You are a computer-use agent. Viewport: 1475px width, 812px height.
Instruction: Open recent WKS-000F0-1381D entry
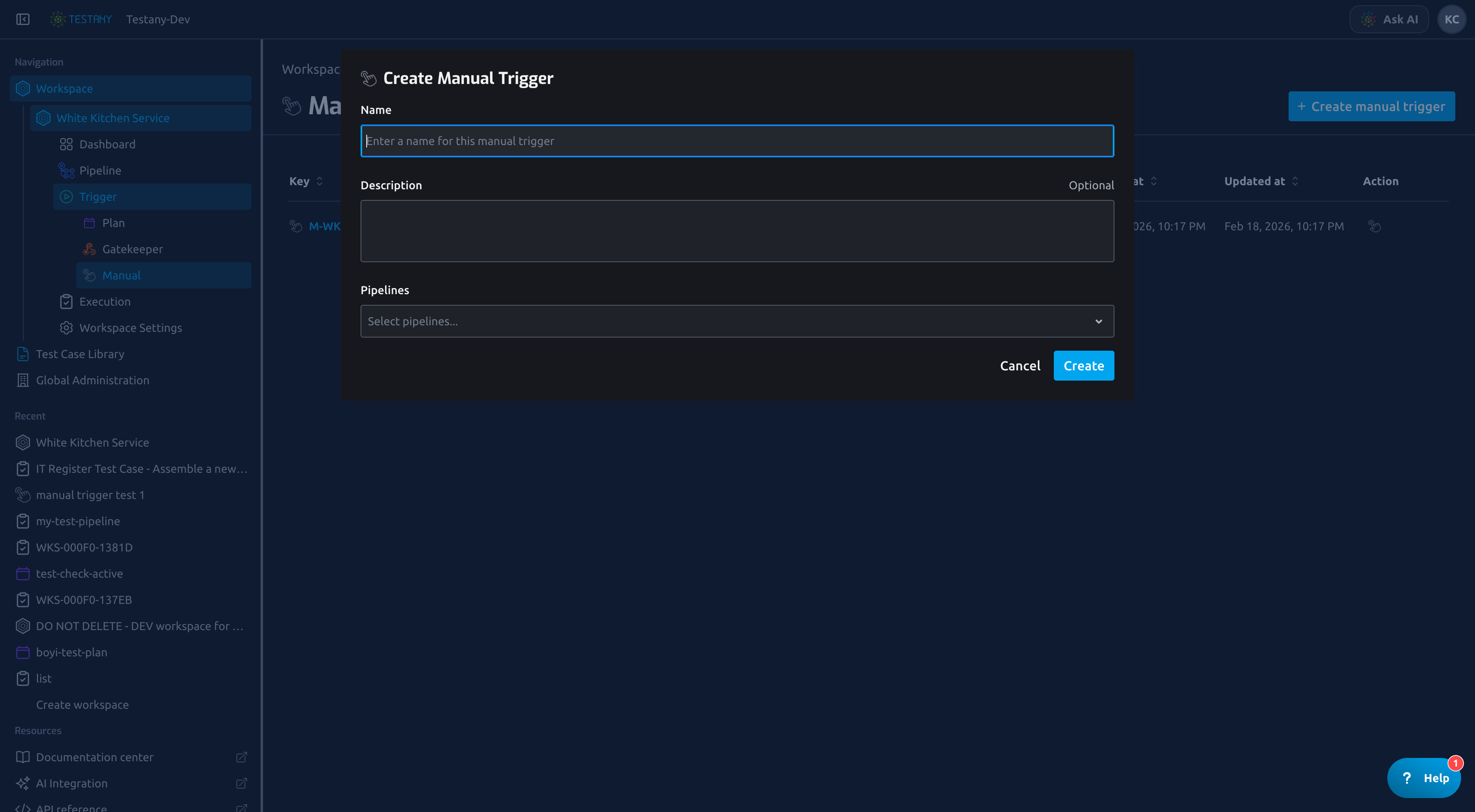pyautogui.click(x=131, y=547)
